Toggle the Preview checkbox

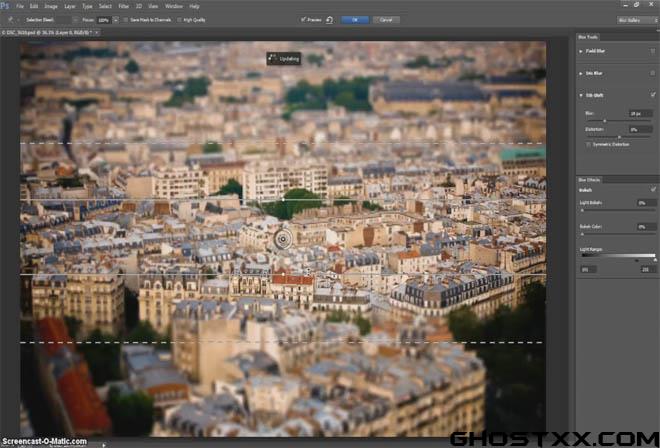pos(303,20)
